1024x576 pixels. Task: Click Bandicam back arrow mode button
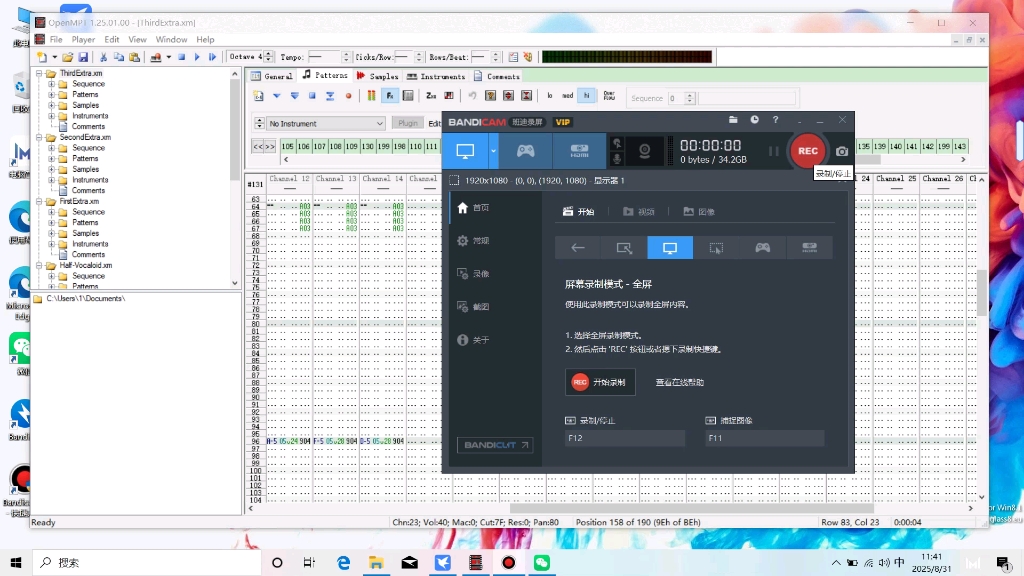click(577, 248)
